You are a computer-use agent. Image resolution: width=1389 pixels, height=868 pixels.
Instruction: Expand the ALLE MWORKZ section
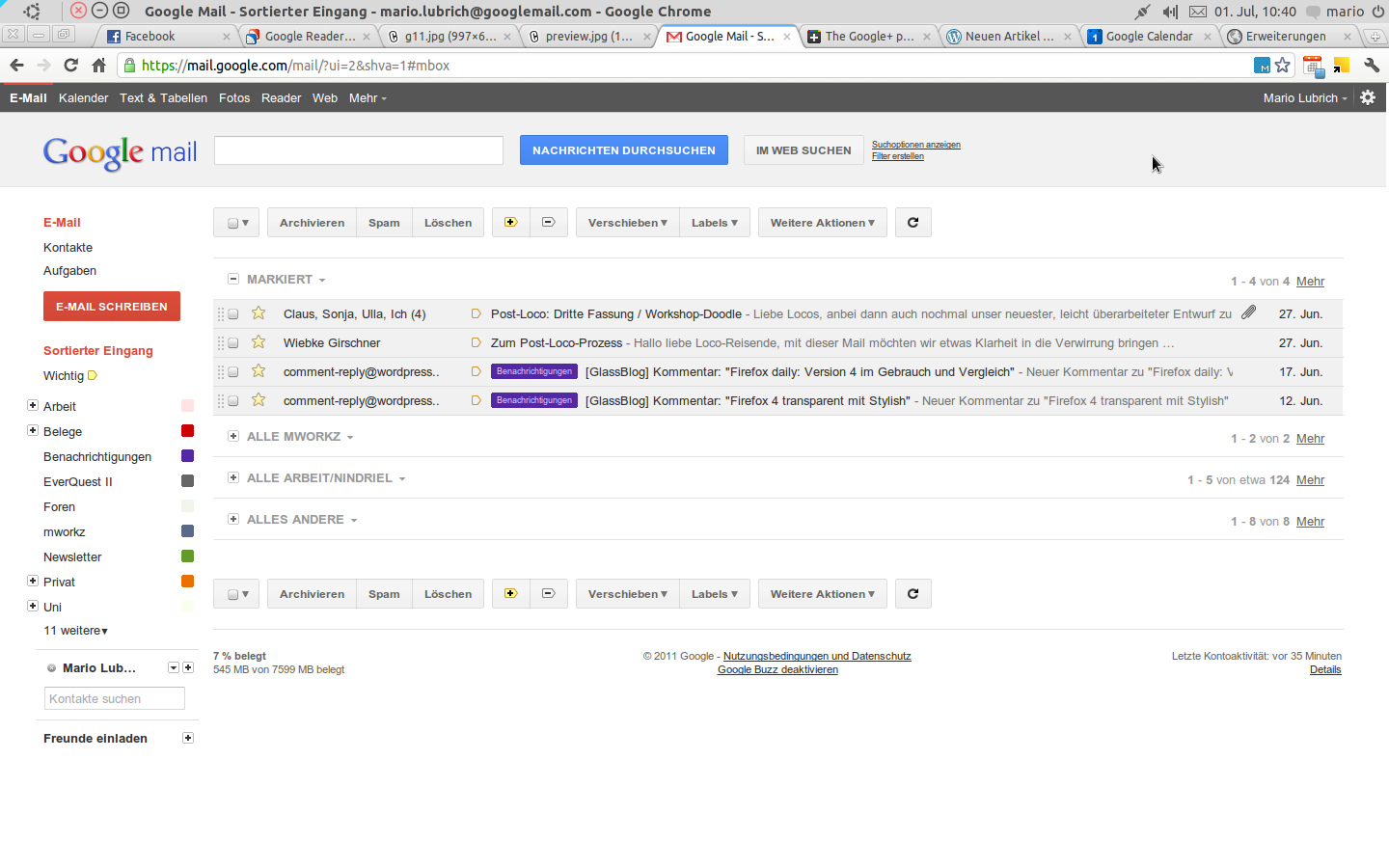(233, 436)
